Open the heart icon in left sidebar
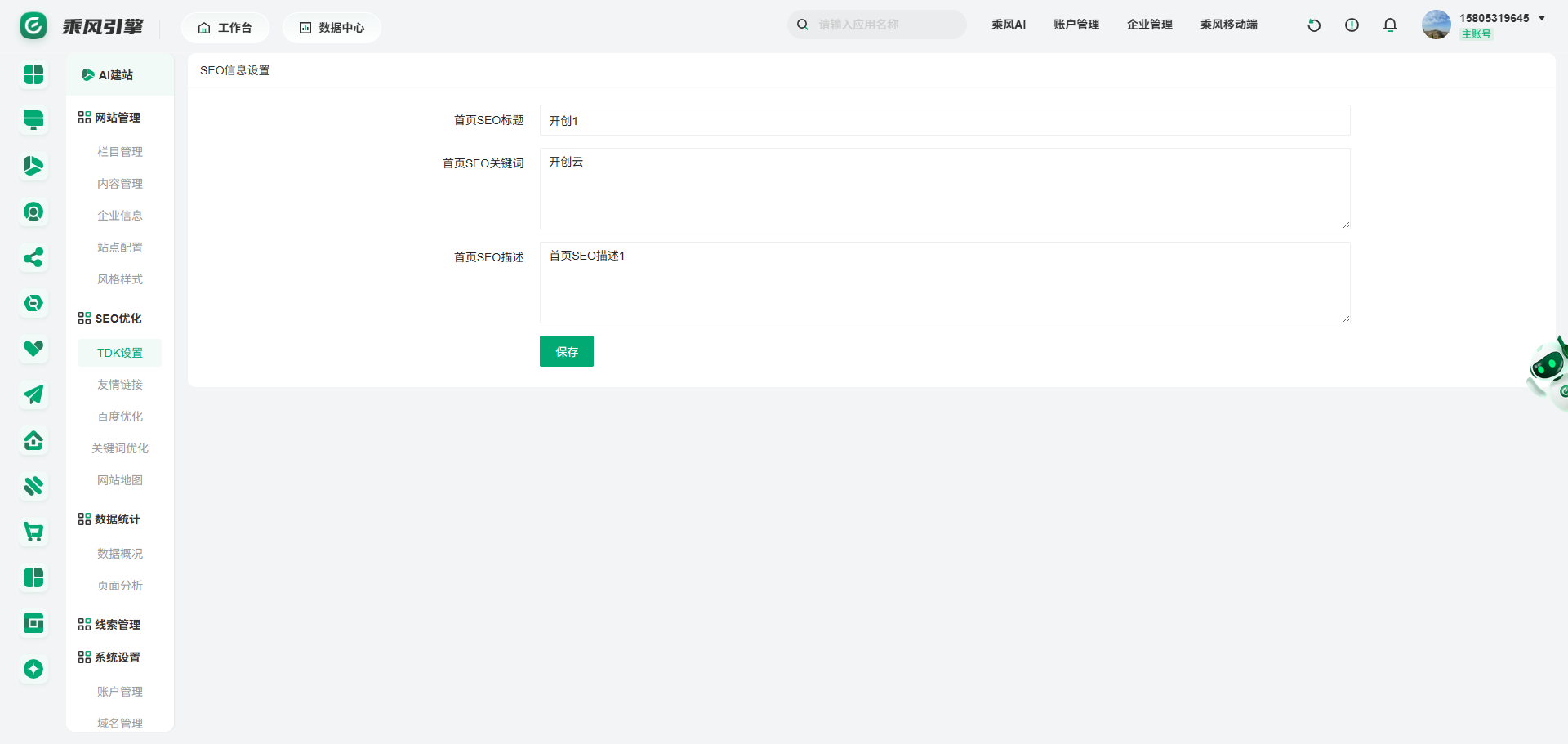Screen dimensions: 1568x744 pos(33,349)
